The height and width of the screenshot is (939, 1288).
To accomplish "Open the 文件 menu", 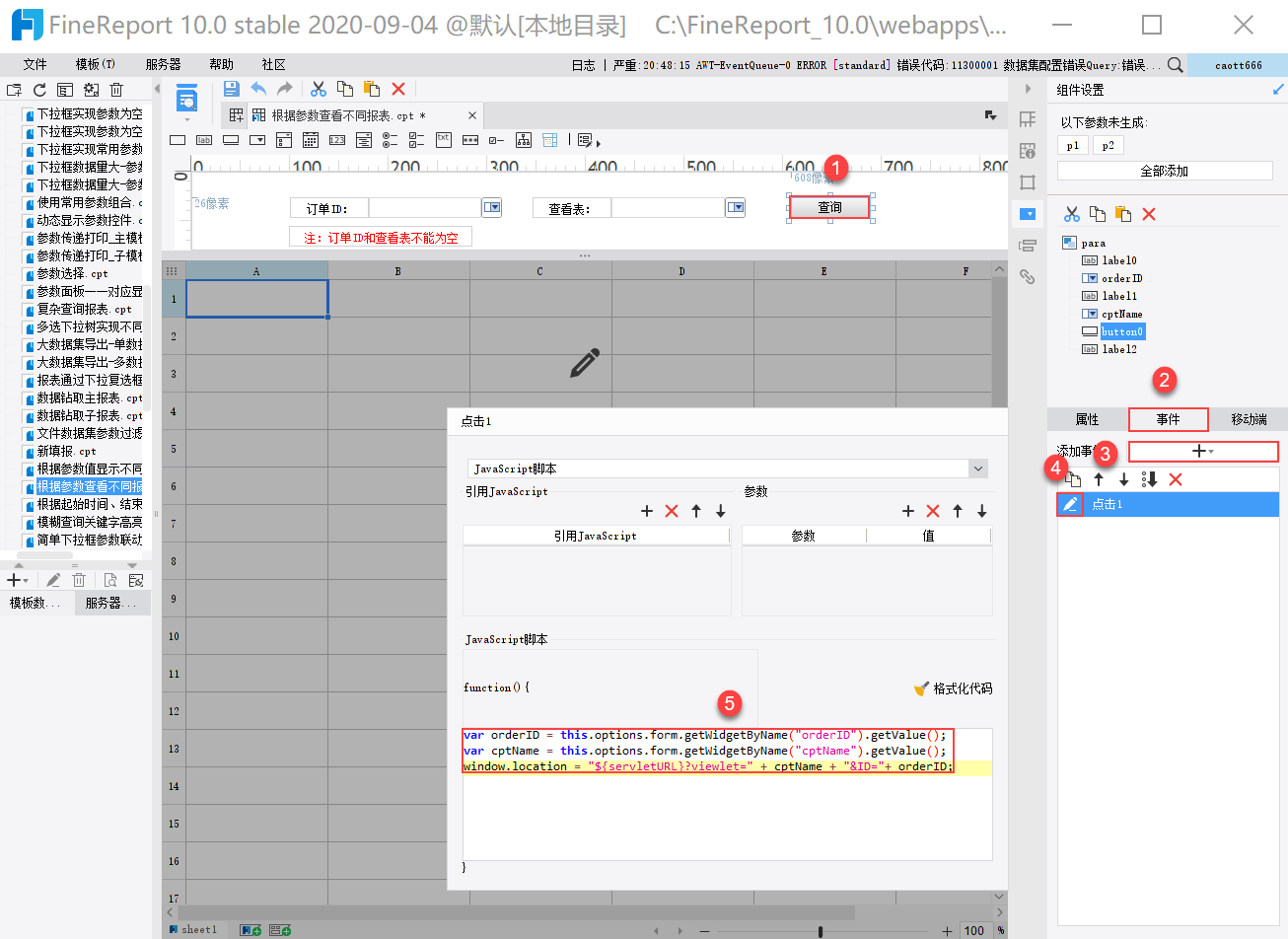I will [36, 64].
